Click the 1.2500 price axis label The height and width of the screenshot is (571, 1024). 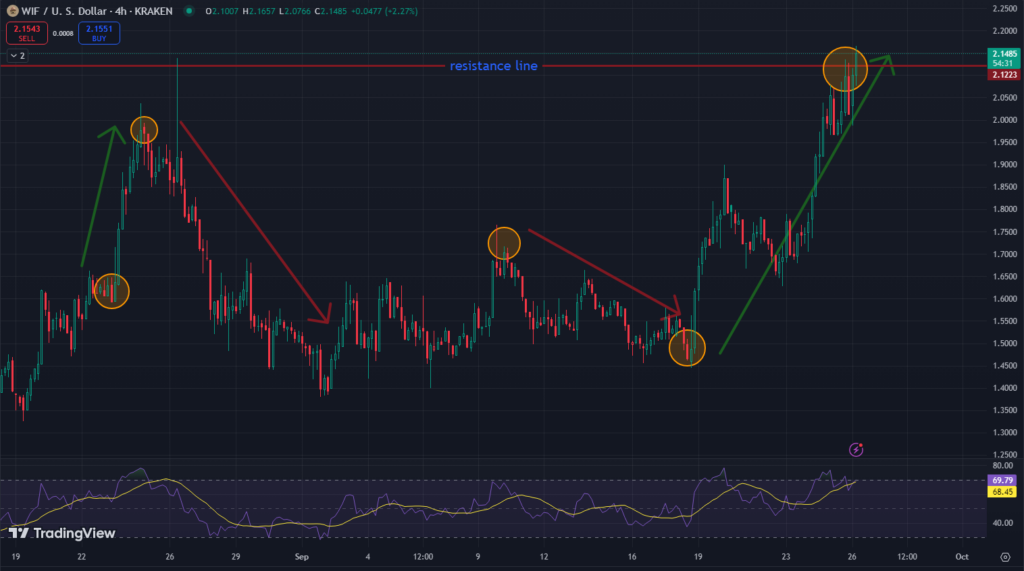1004,455
